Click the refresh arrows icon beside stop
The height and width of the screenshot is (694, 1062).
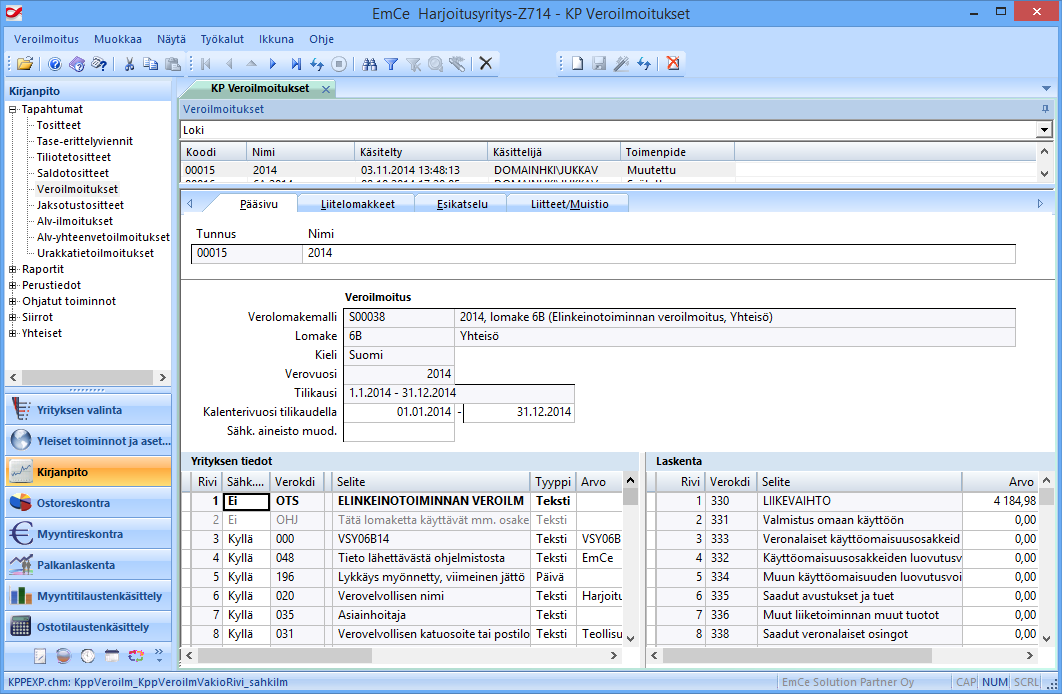[x=317, y=64]
